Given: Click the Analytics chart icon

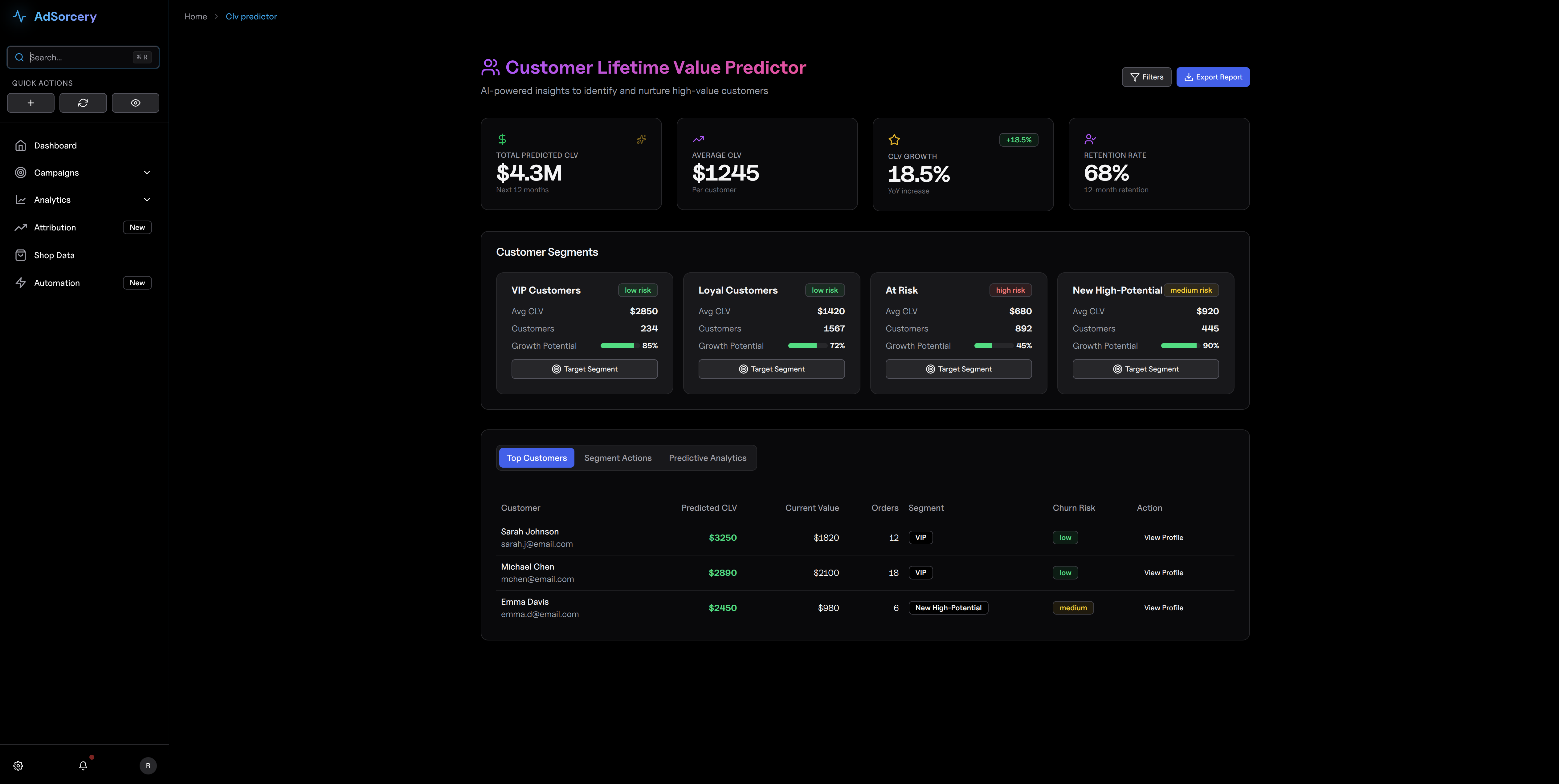Looking at the screenshot, I should (x=21, y=200).
